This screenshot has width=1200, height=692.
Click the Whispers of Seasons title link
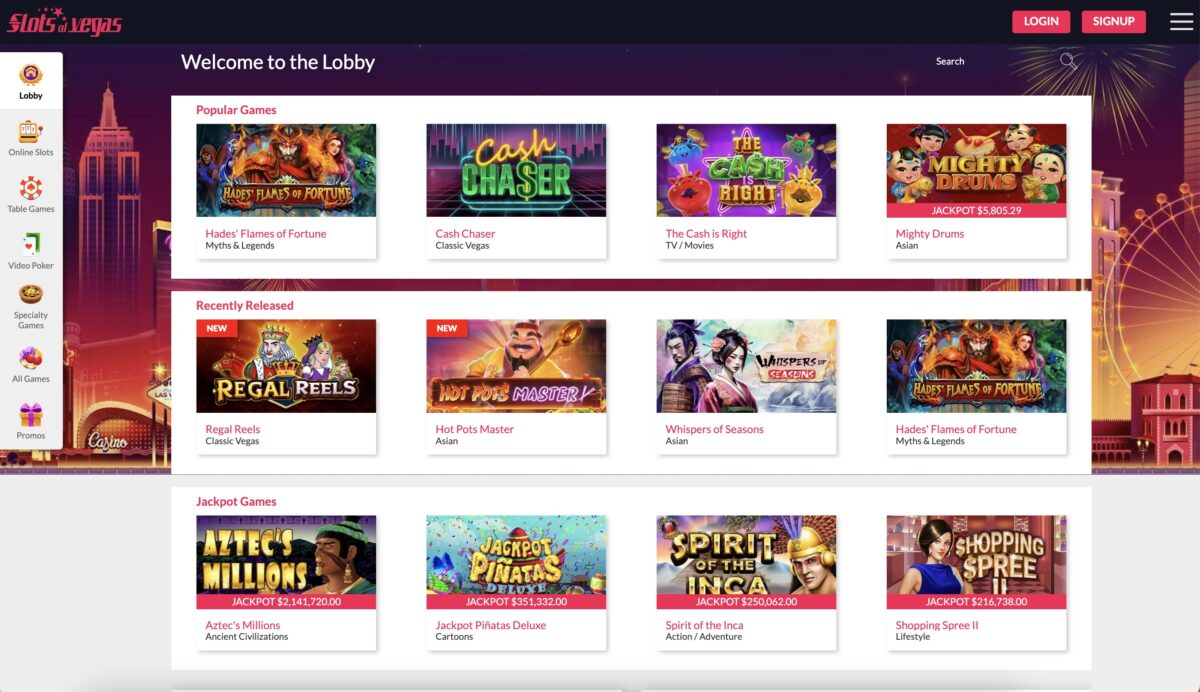[714, 430]
